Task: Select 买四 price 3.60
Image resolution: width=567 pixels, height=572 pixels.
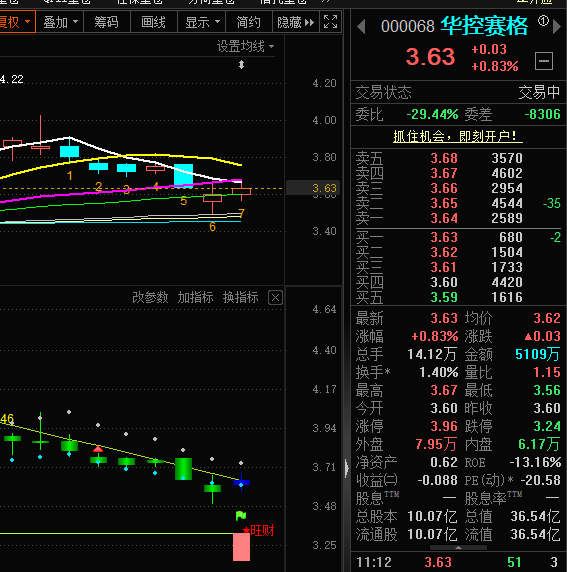Action: [444, 282]
